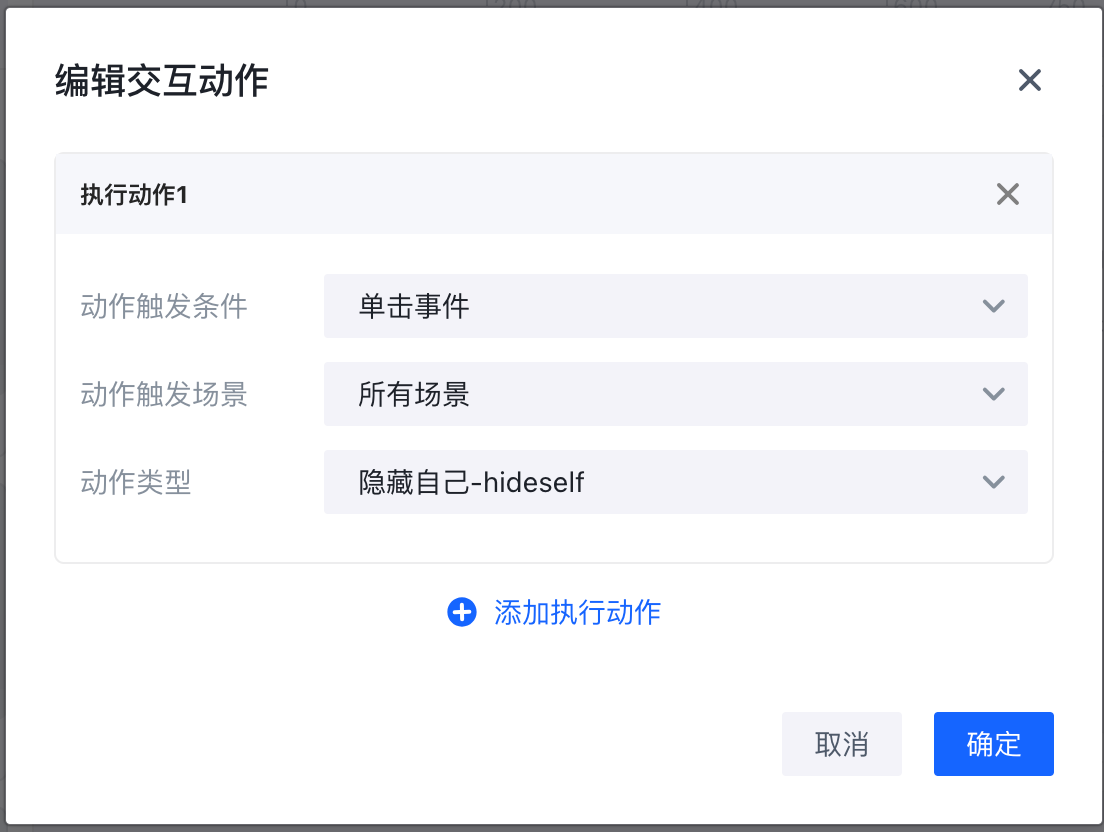Screen dimensions: 1104x832
Task: Select the 隐藏自己-hideself value text
Action: click(x=471, y=483)
